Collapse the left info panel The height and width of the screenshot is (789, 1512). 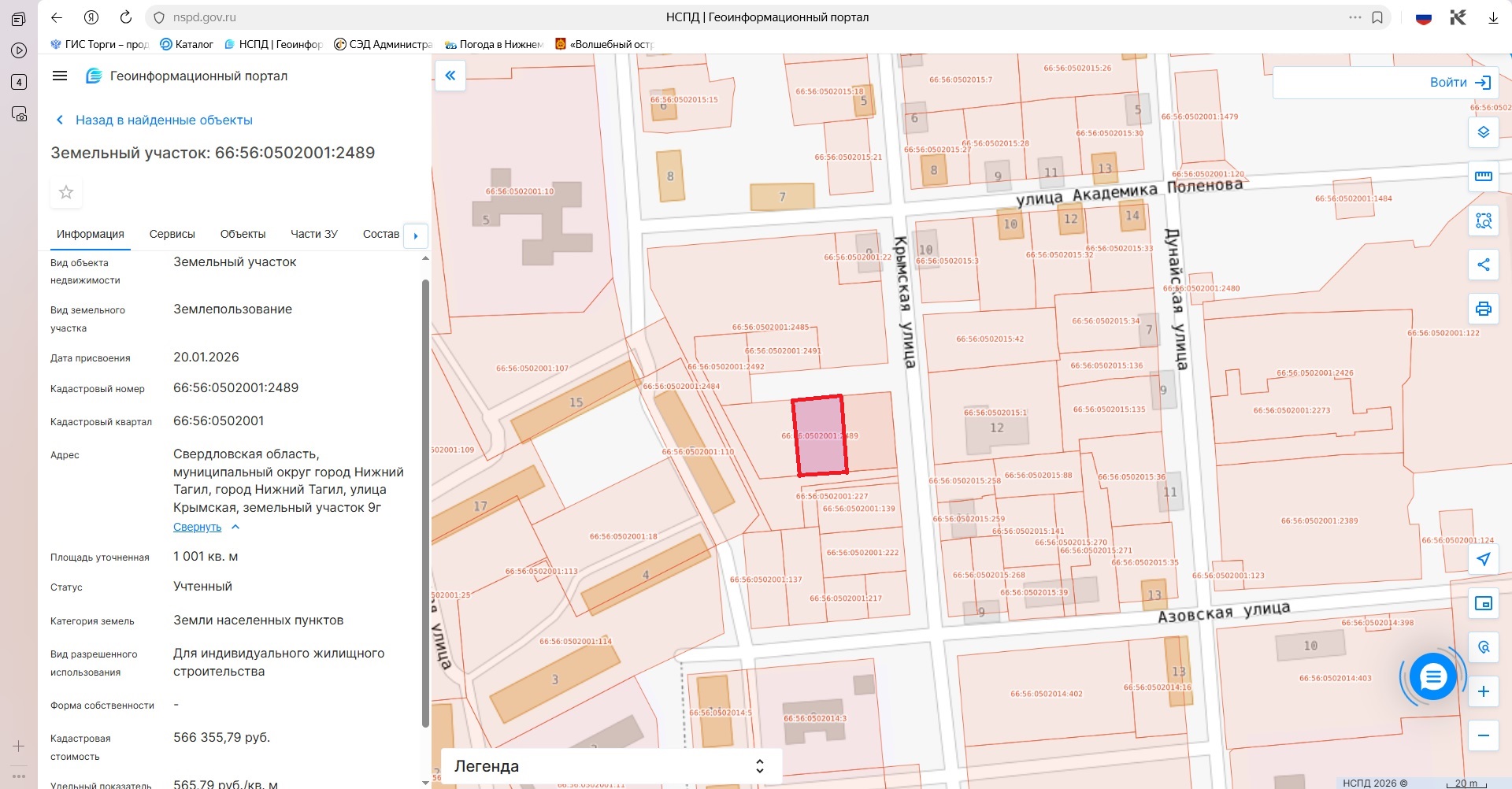click(x=450, y=76)
